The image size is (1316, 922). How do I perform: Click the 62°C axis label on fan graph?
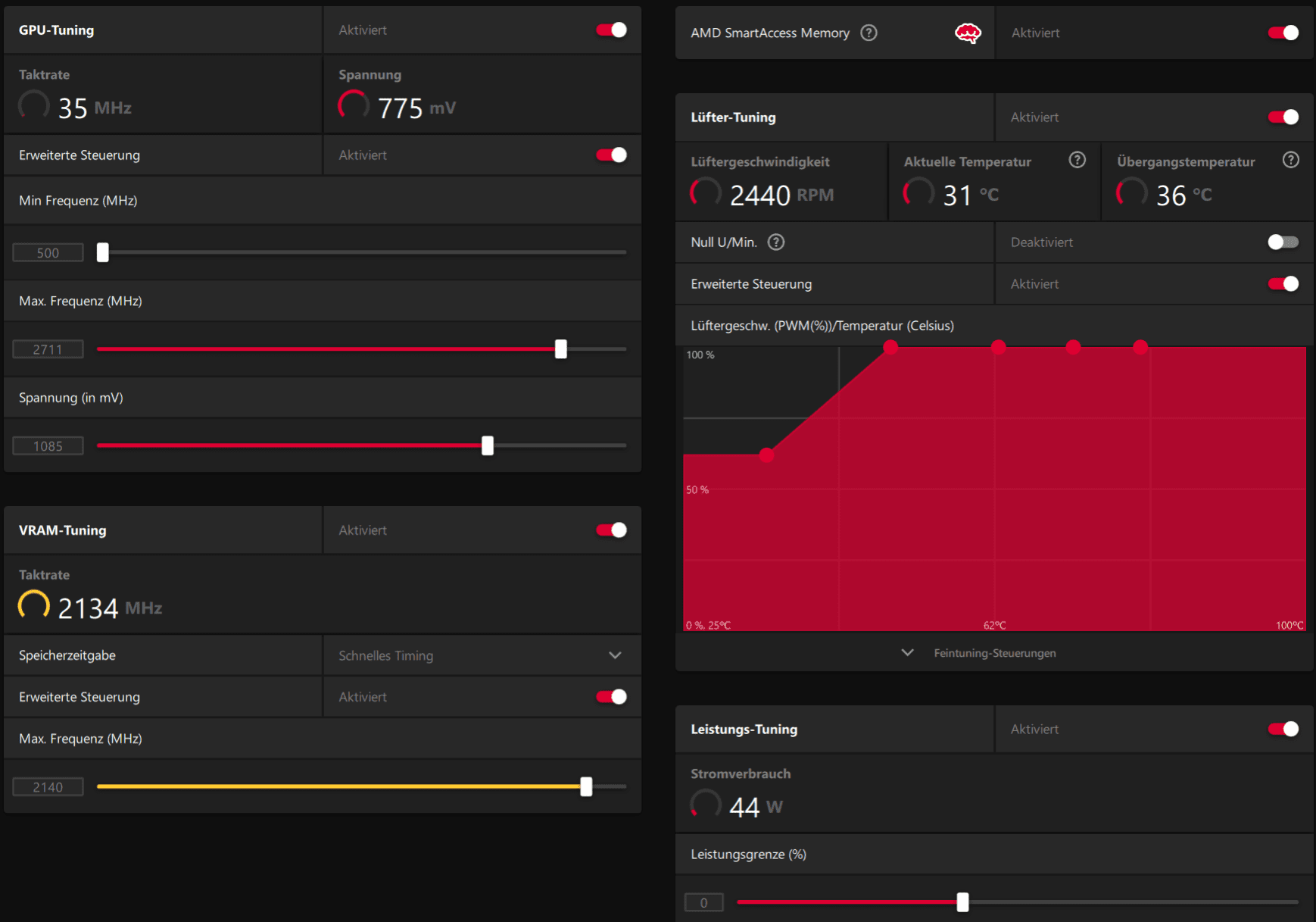(x=995, y=625)
